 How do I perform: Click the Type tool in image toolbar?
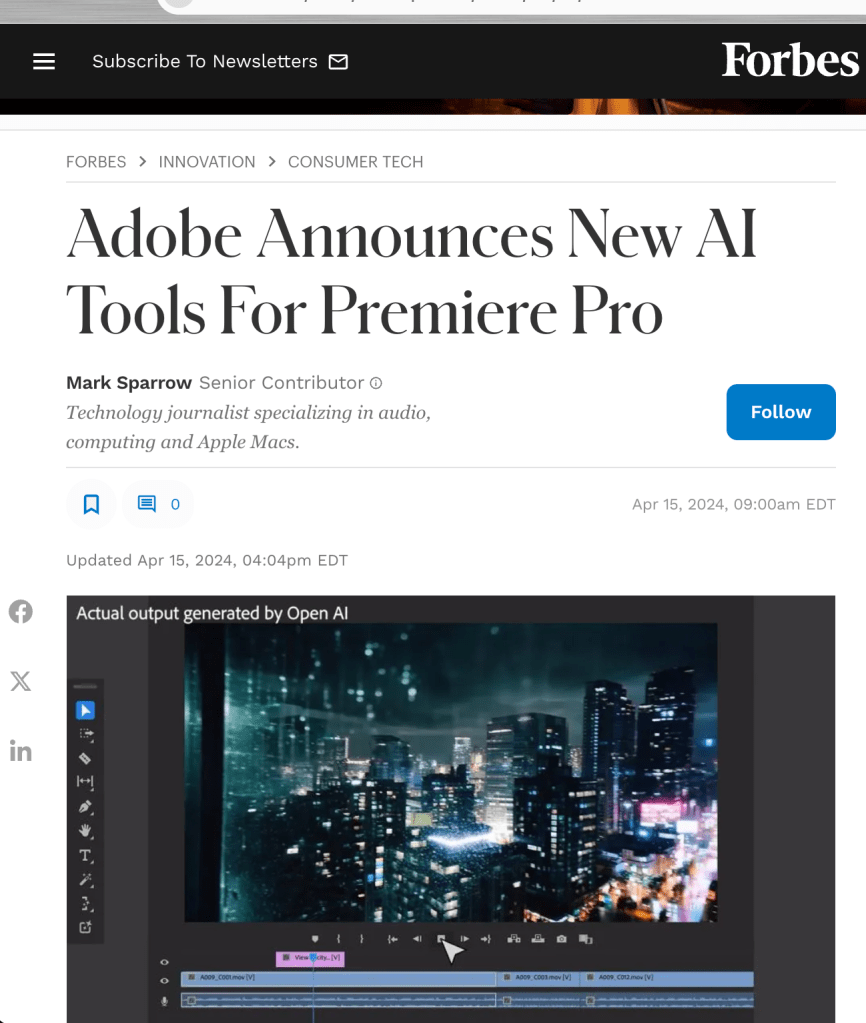[85, 855]
